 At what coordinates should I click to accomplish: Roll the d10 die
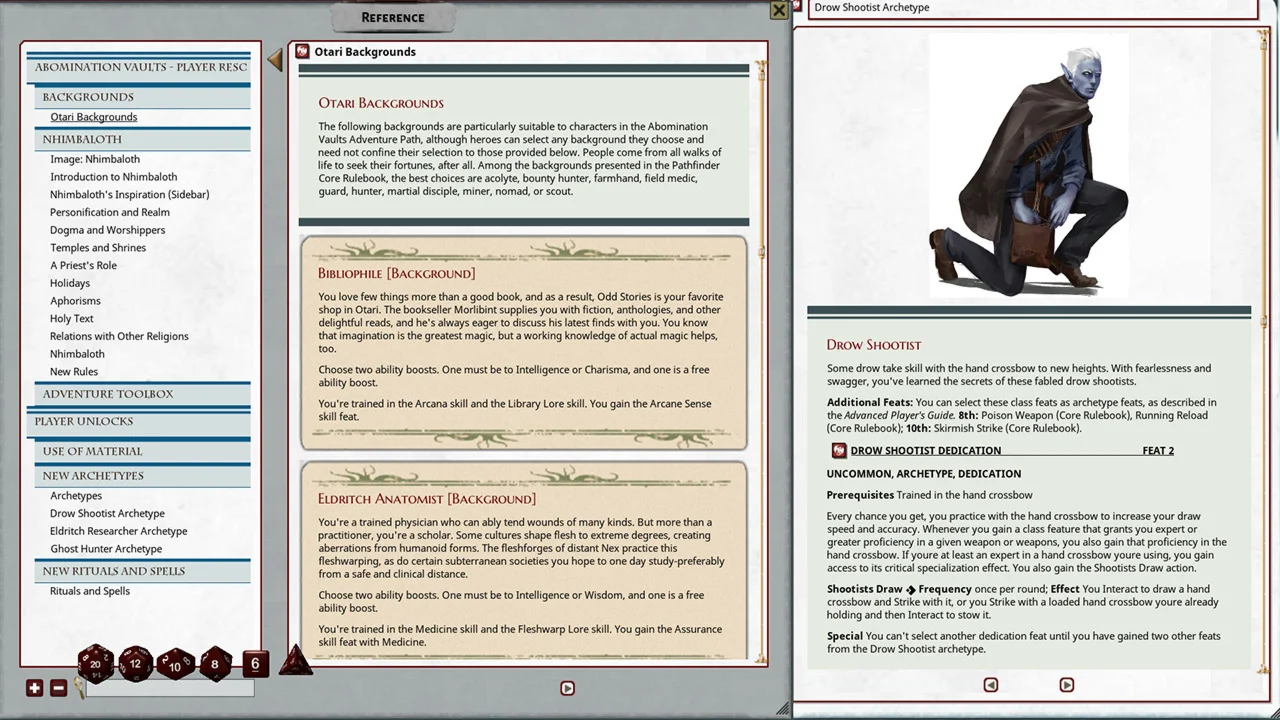(x=175, y=664)
